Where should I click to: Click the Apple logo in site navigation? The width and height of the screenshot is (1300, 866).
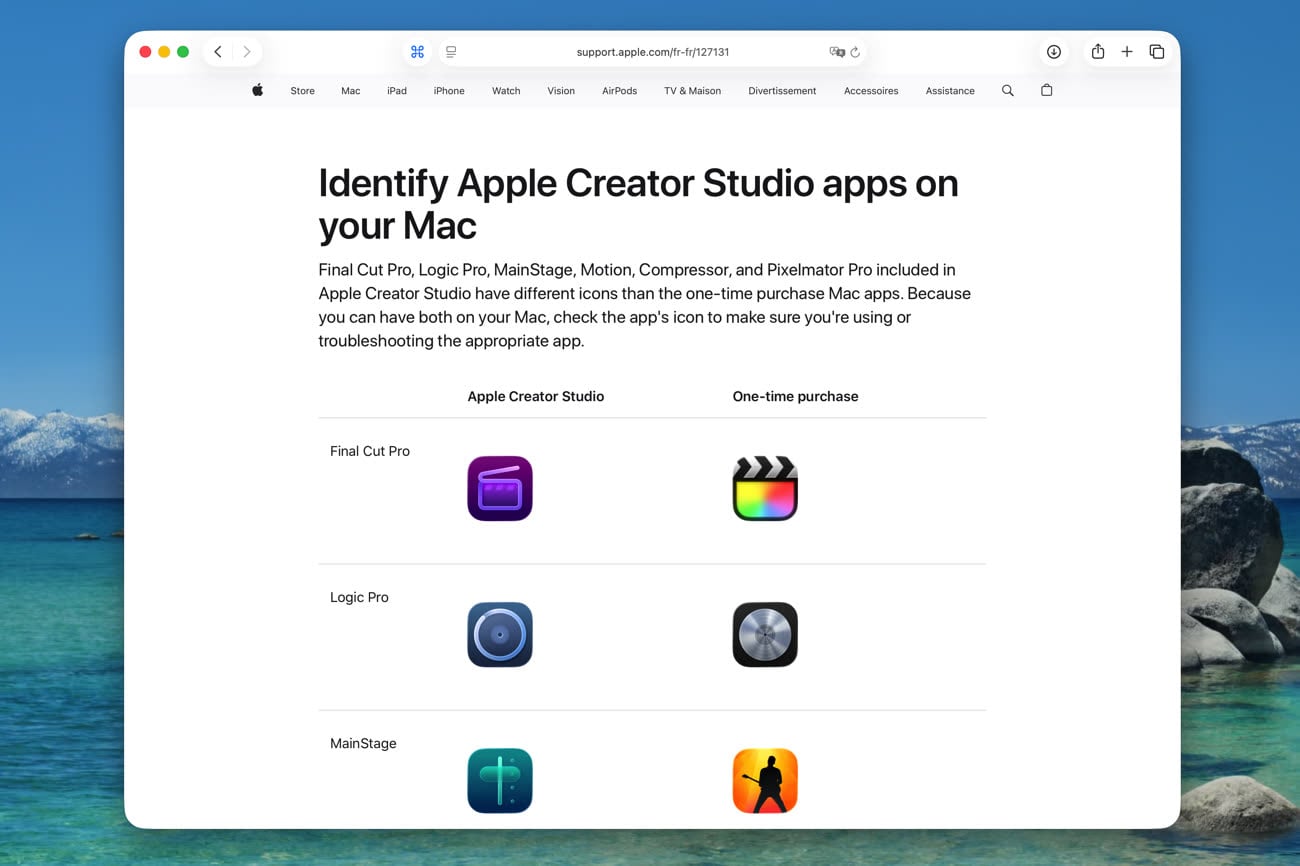(258, 90)
